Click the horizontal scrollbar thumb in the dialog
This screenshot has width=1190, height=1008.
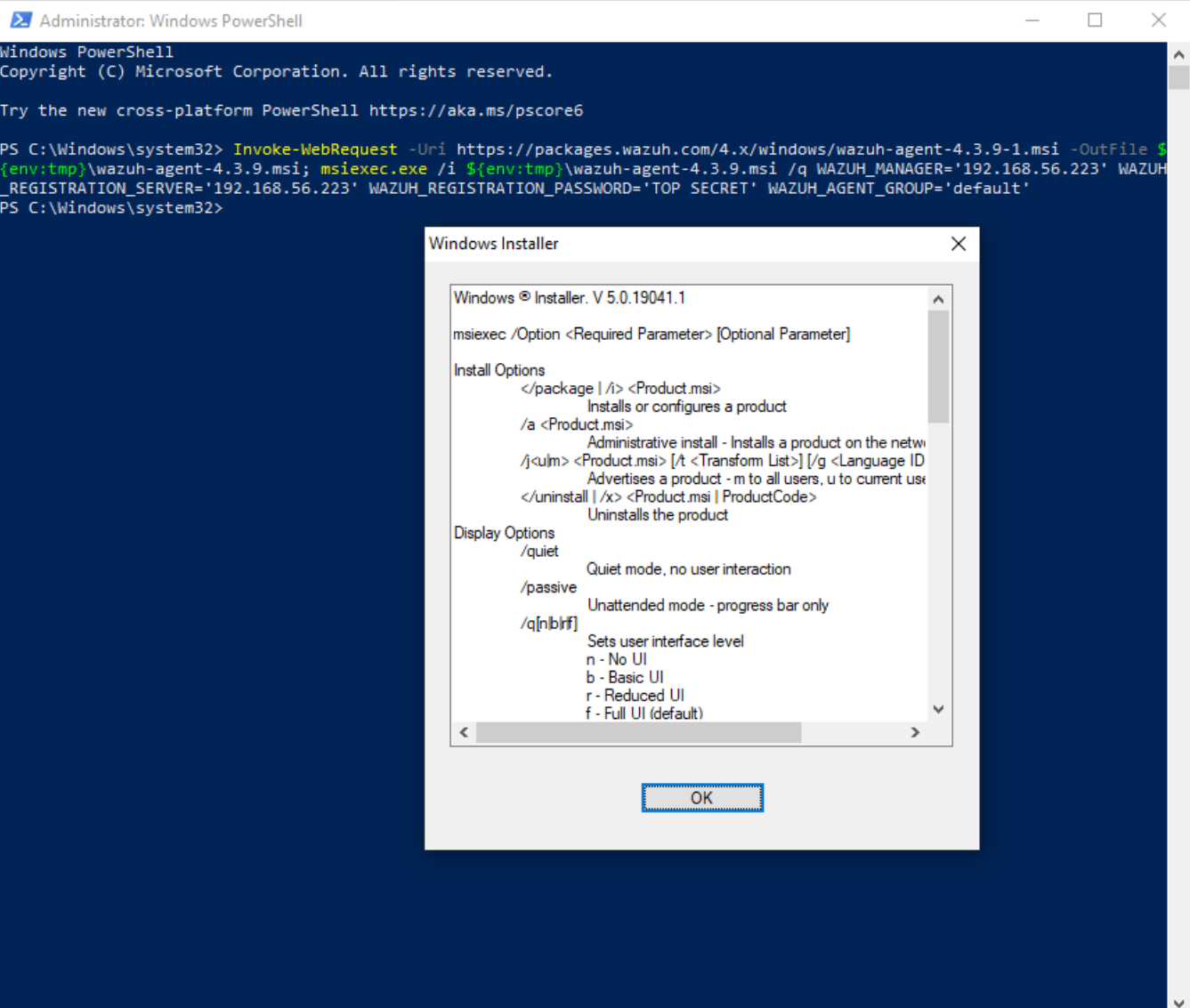(641, 732)
